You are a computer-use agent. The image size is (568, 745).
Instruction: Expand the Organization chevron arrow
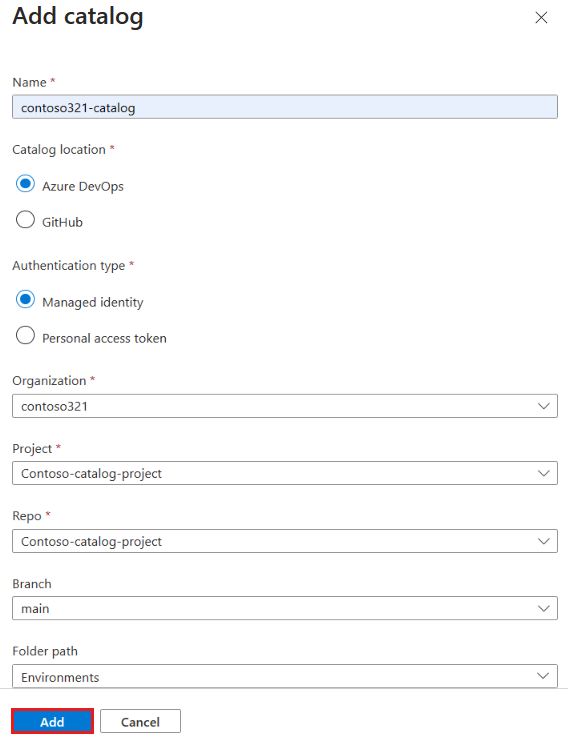tap(543, 406)
